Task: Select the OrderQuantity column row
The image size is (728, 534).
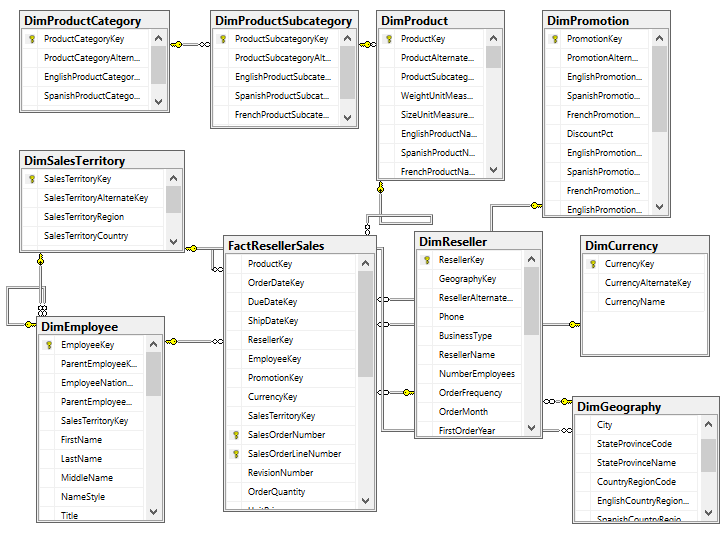Action: coord(291,492)
